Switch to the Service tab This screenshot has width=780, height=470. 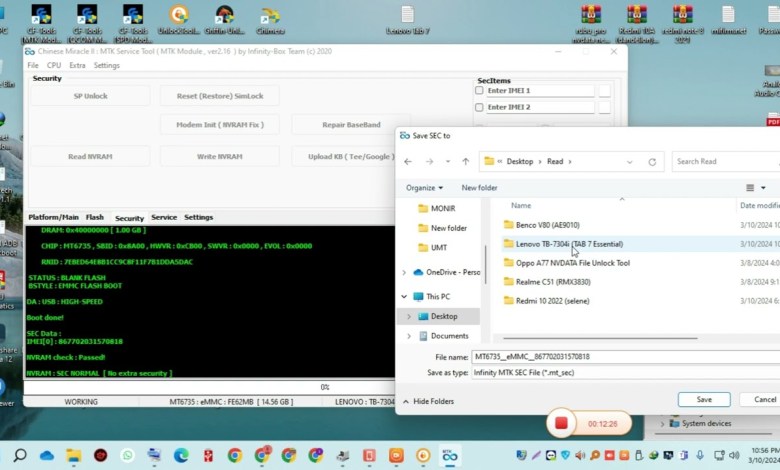click(164, 217)
